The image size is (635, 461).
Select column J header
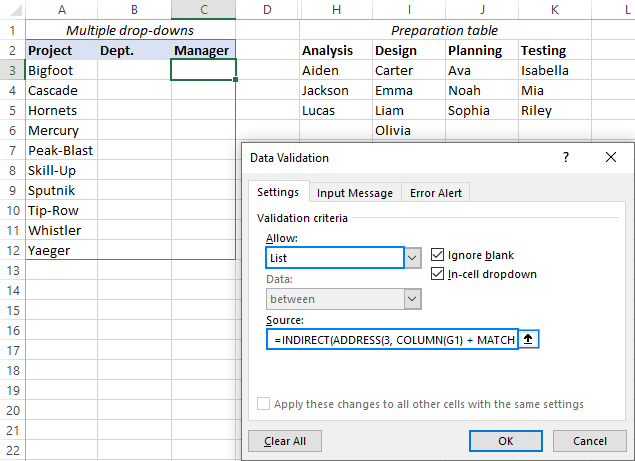tap(482, 10)
